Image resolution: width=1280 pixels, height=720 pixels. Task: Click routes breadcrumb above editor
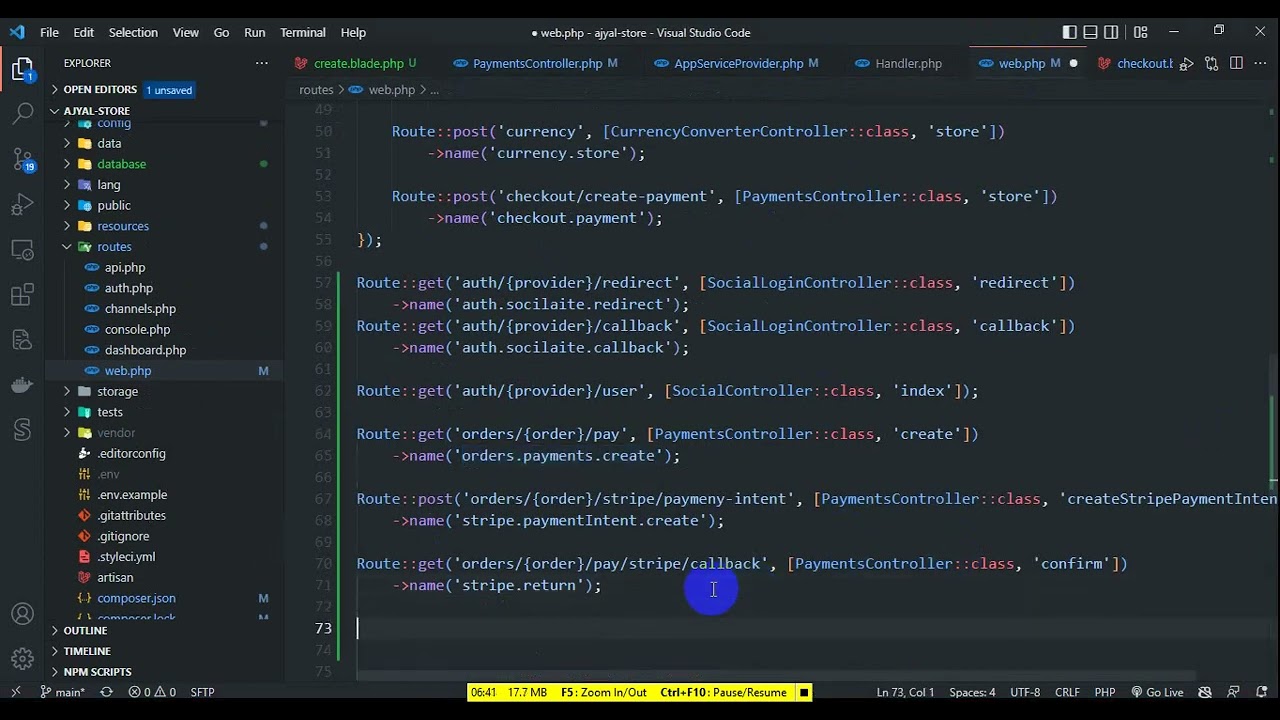tap(316, 90)
